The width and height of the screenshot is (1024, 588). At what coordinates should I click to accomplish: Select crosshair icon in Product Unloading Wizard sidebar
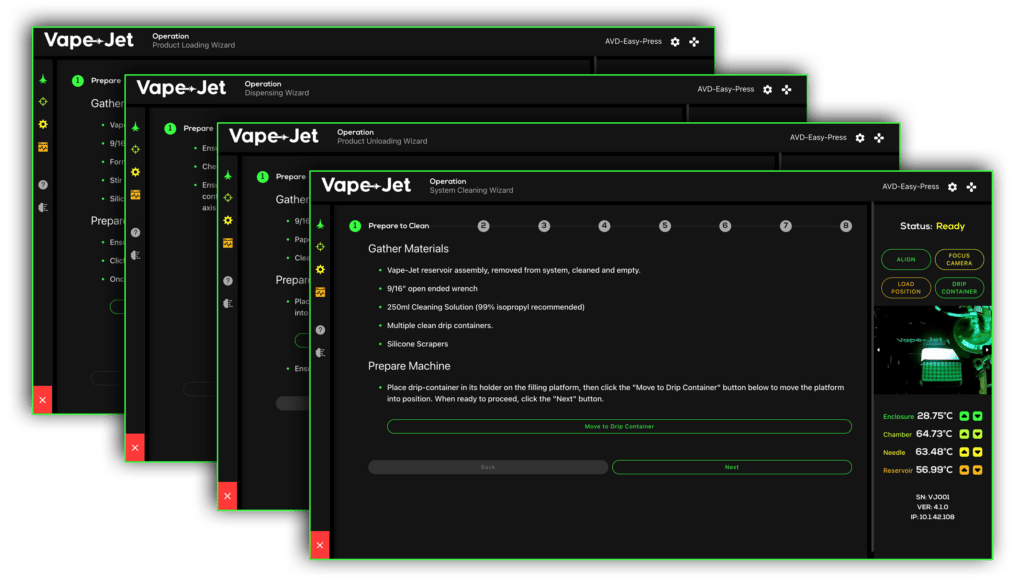[x=228, y=197]
